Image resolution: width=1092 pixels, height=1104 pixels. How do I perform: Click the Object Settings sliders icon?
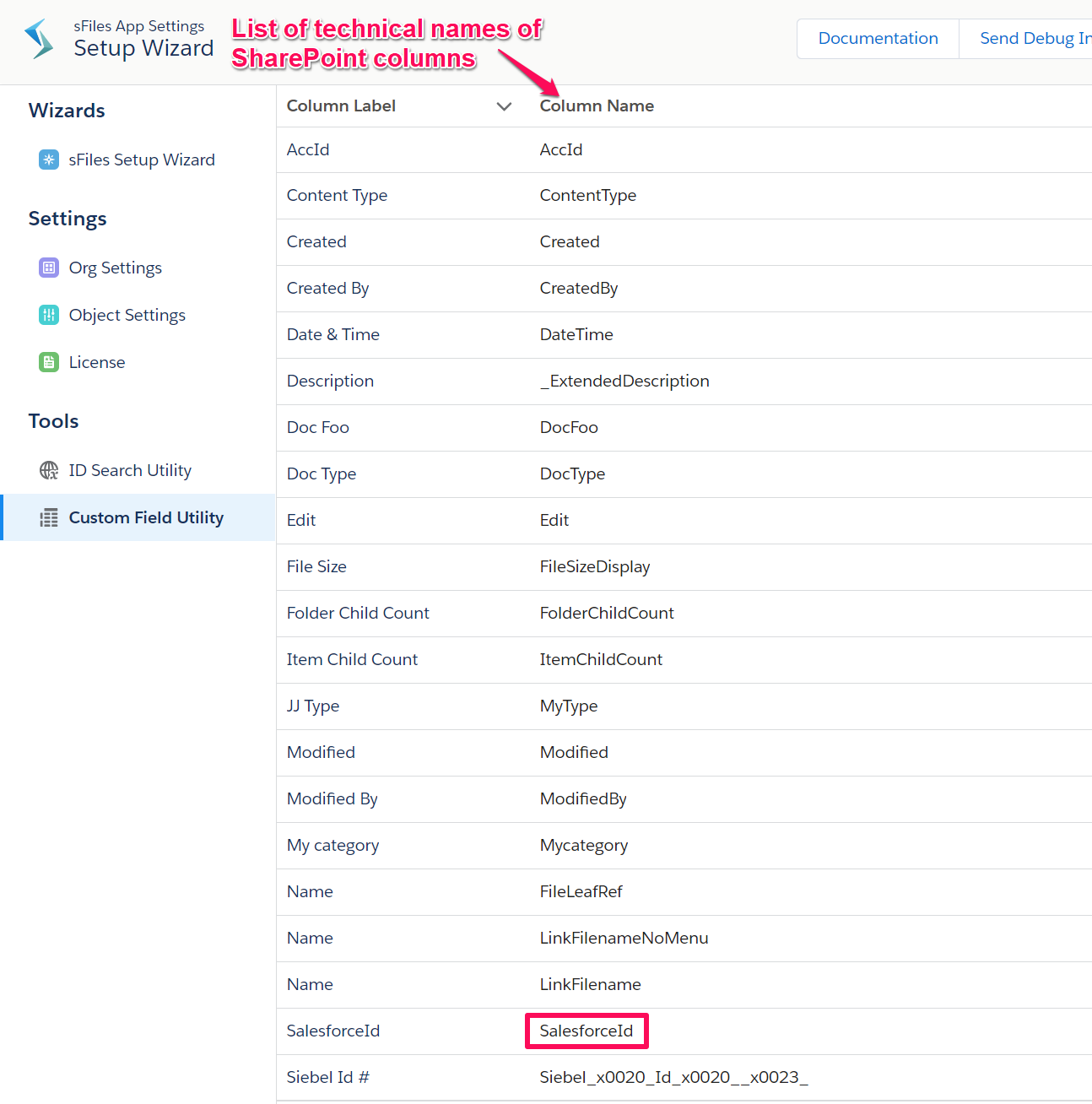point(49,315)
